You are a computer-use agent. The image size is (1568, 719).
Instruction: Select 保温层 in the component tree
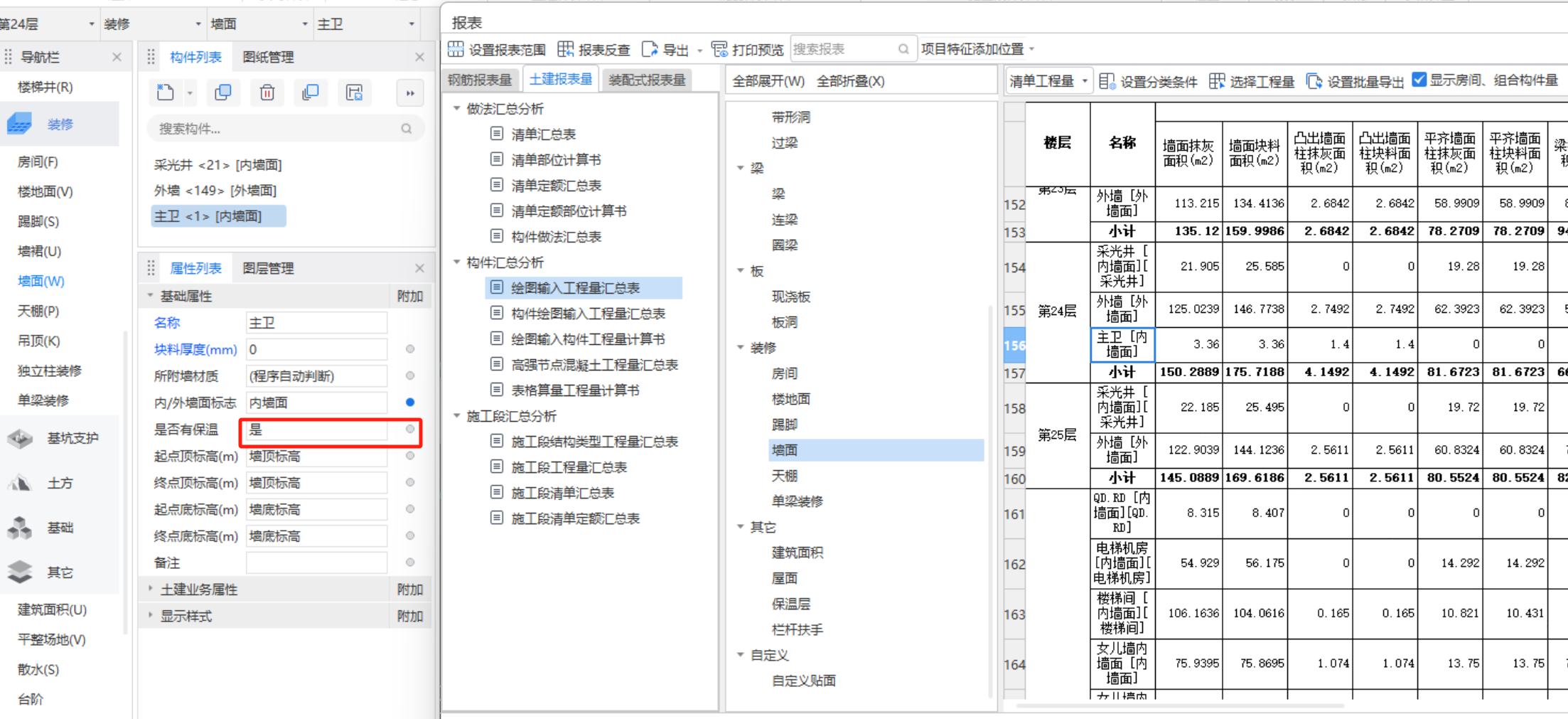click(x=791, y=604)
